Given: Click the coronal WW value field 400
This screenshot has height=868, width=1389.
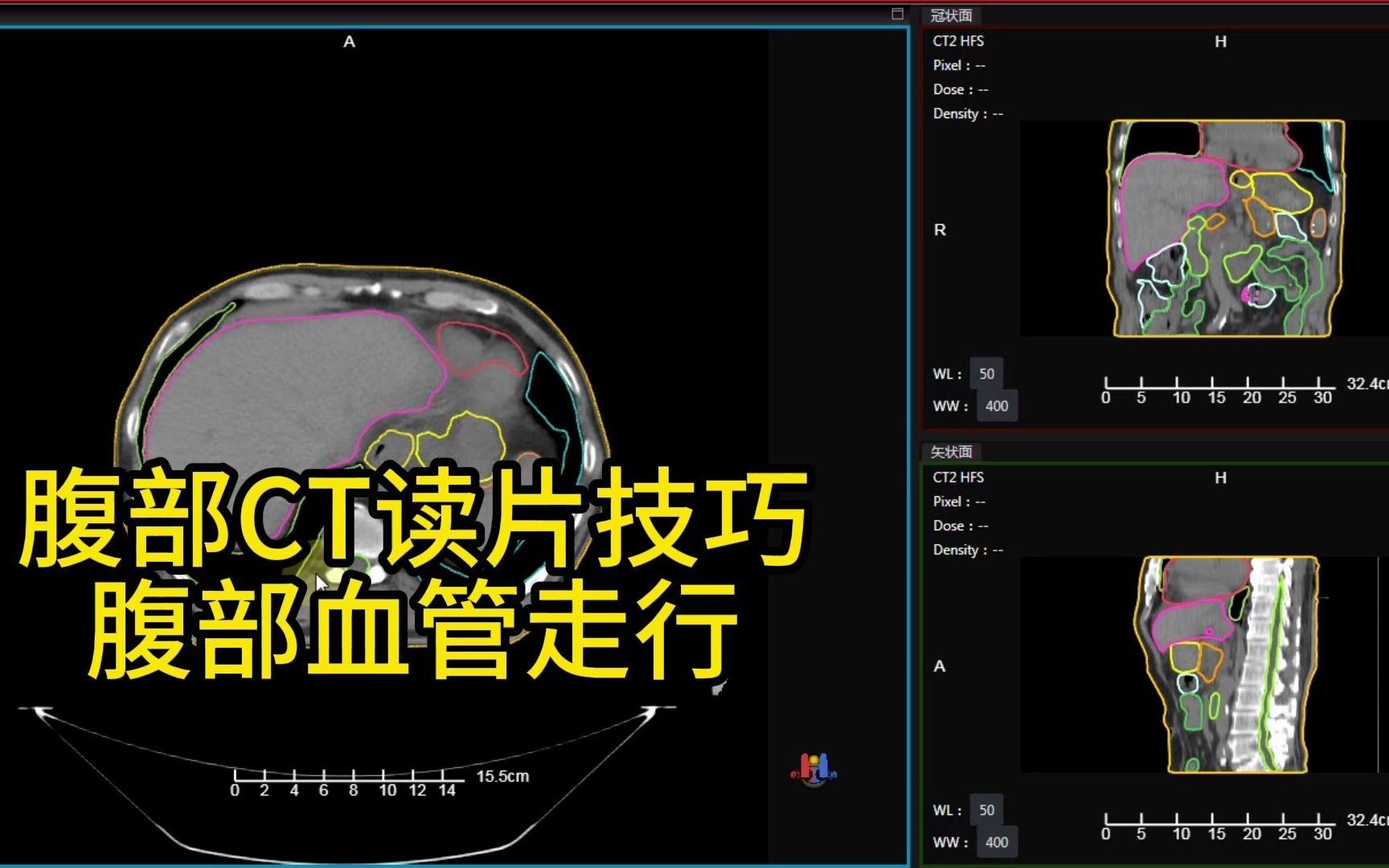Looking at the screenshot, I should pyautogui.click(x=997, y=406).
